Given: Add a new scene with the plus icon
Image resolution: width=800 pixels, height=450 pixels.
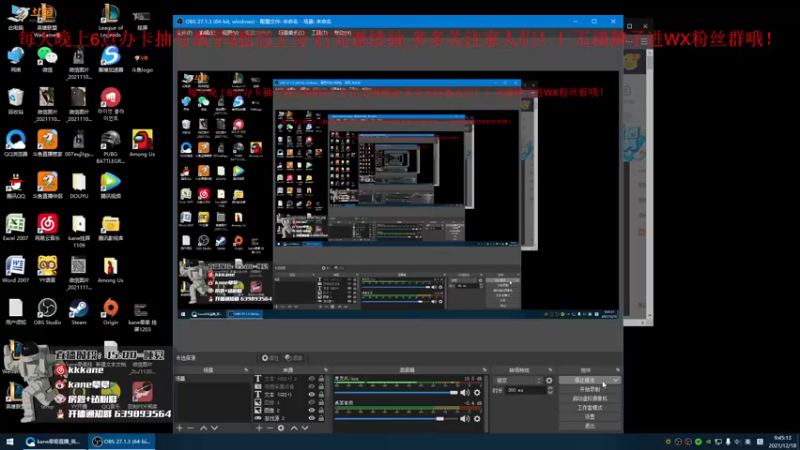Looking at the screenshot, I should point(180,428).
